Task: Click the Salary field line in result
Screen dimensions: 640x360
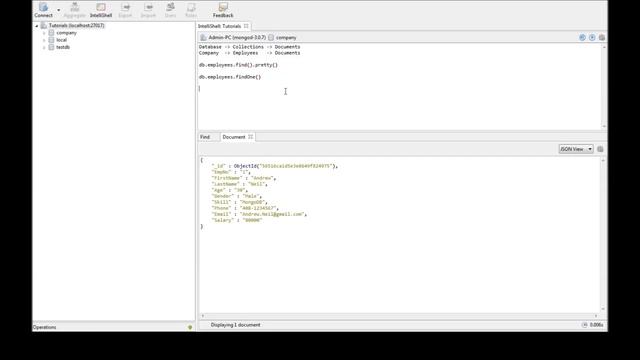Action: pos(237,220)
